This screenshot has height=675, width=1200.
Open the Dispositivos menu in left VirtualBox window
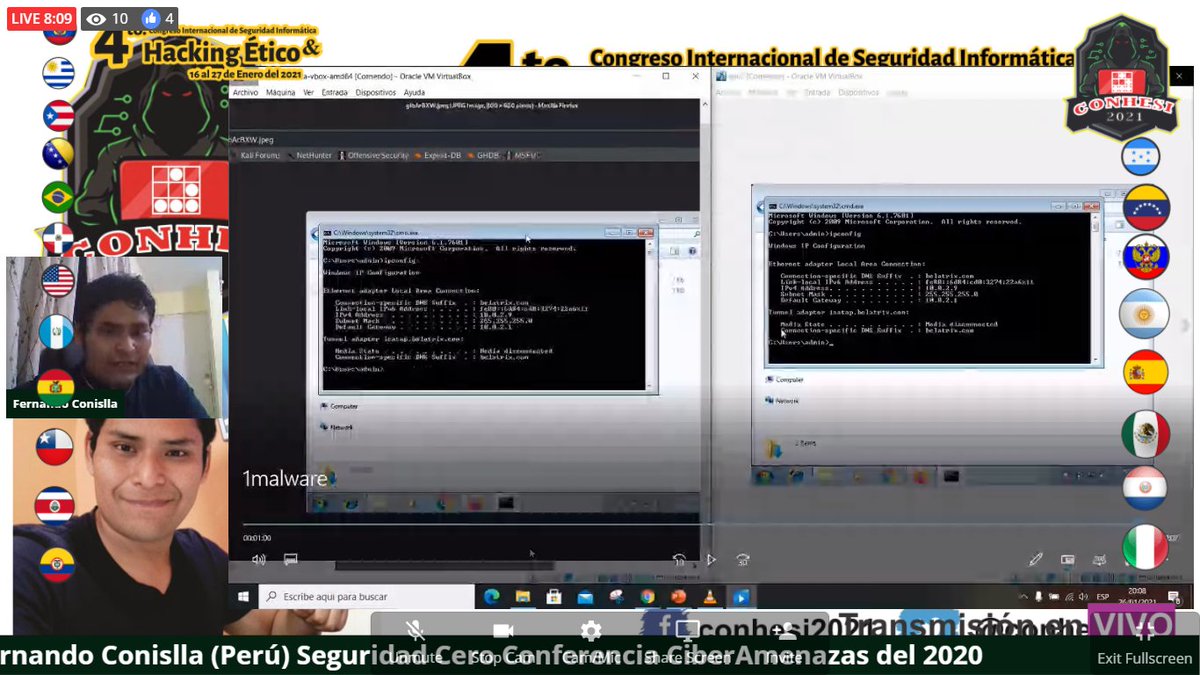pyautogui.click(x=375, y=92)
